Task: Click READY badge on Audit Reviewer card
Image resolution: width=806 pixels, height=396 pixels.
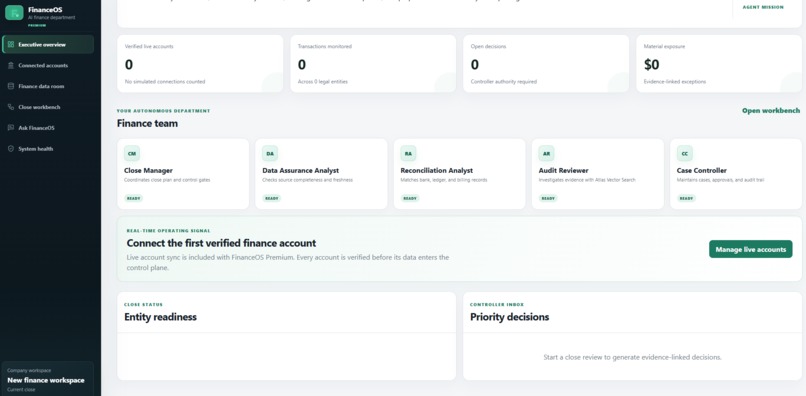Action: [x=548, y=198]
